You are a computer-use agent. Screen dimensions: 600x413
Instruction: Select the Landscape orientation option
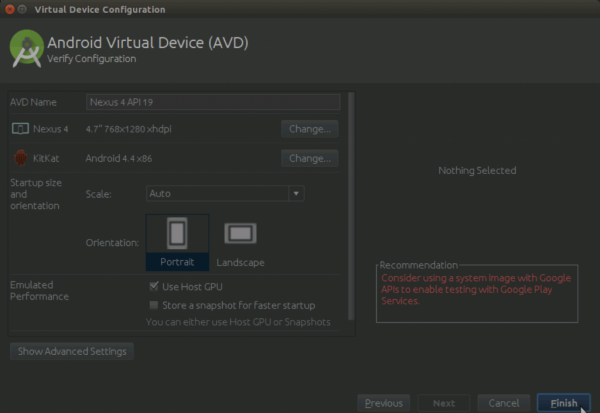(240, 243)
